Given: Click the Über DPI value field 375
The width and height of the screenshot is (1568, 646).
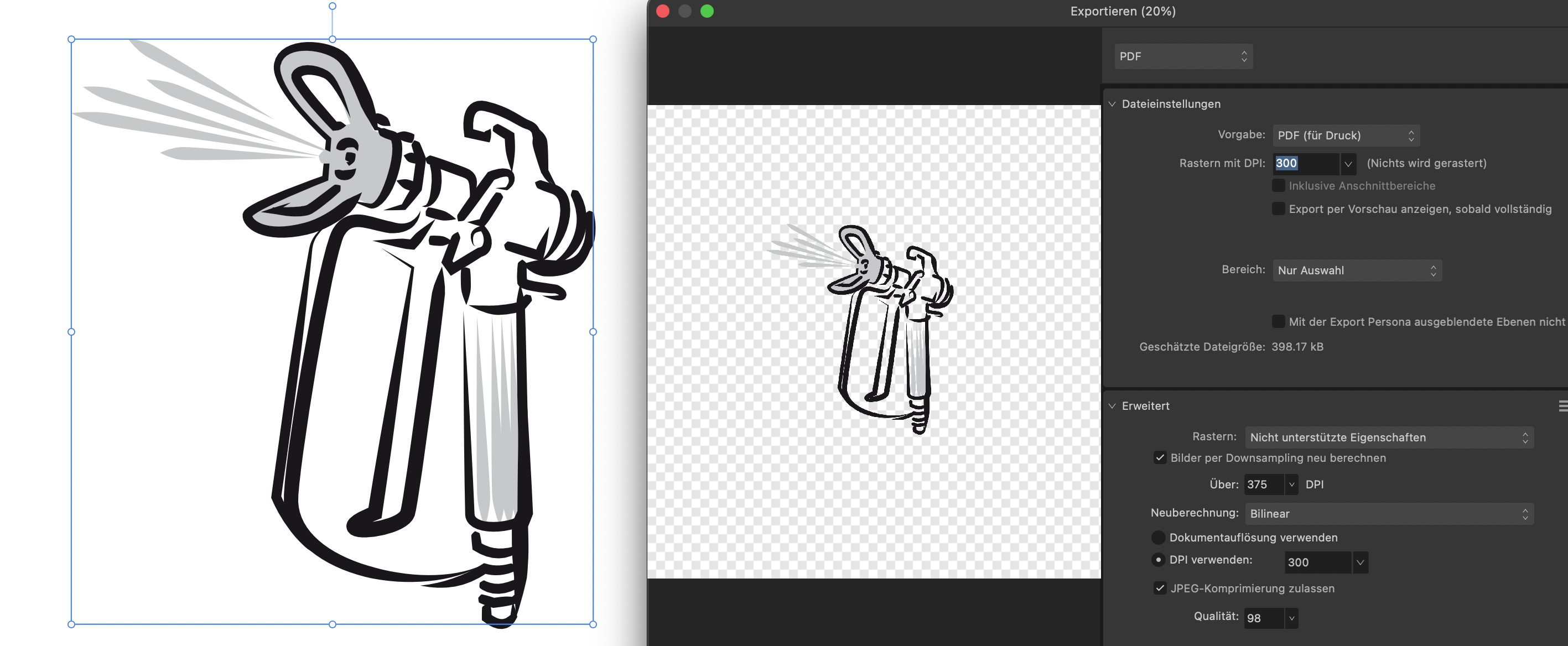Looking at the screenshot, I should (x=1264, y=484).
